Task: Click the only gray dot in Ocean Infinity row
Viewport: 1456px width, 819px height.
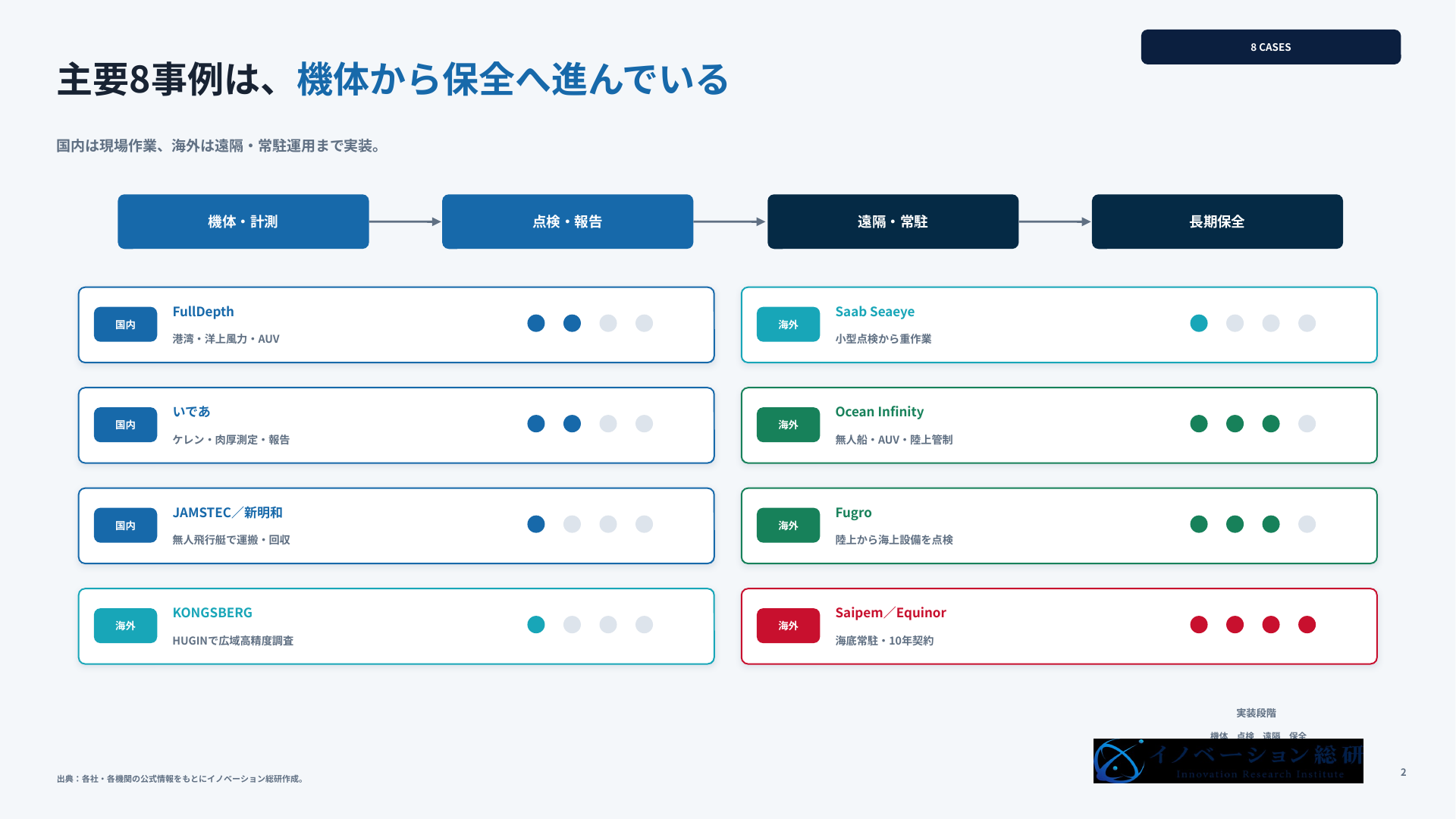Action: click(1307, 423)
